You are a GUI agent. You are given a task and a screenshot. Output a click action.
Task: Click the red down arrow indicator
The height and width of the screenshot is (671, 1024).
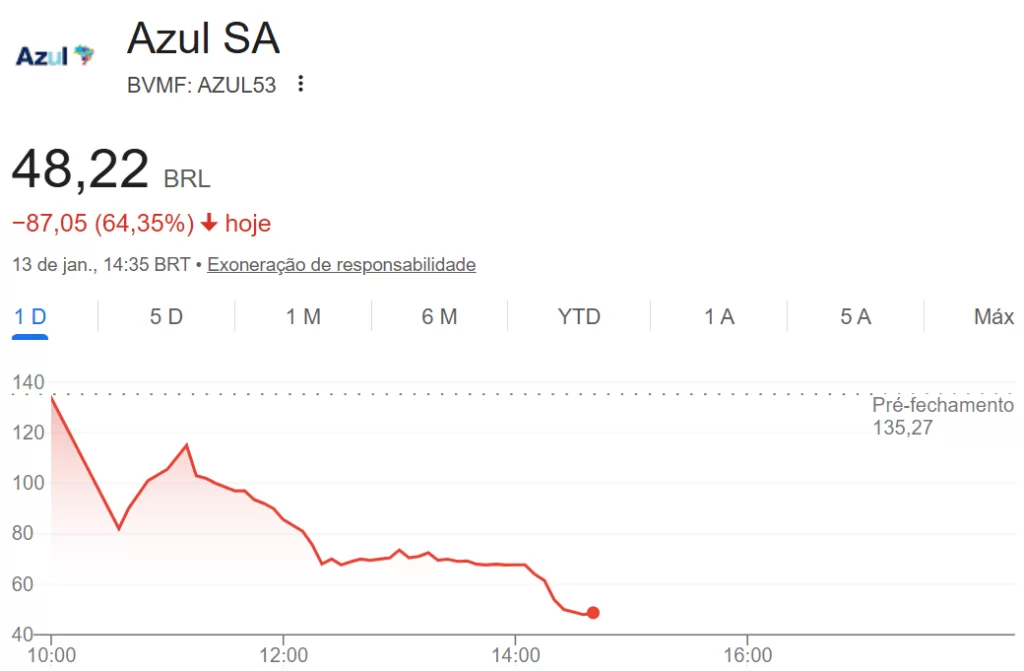(x=209, y=223)
